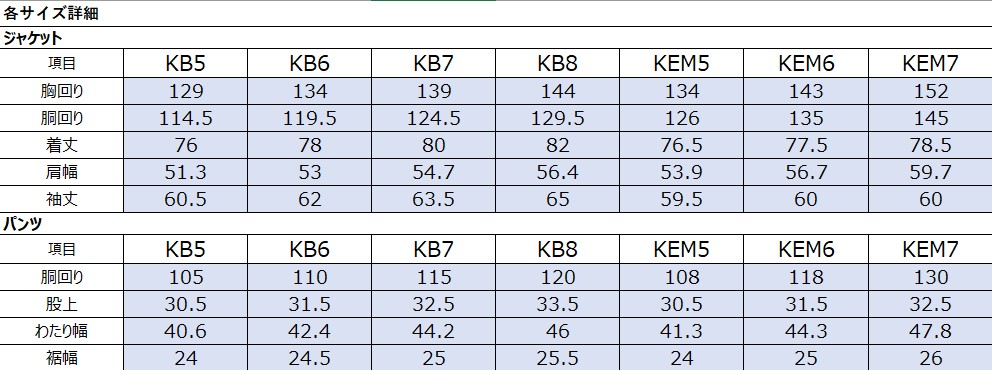Click the わたり幅 value 42.4 cell
The image size is (992, 370).
[x=309, y=331]
